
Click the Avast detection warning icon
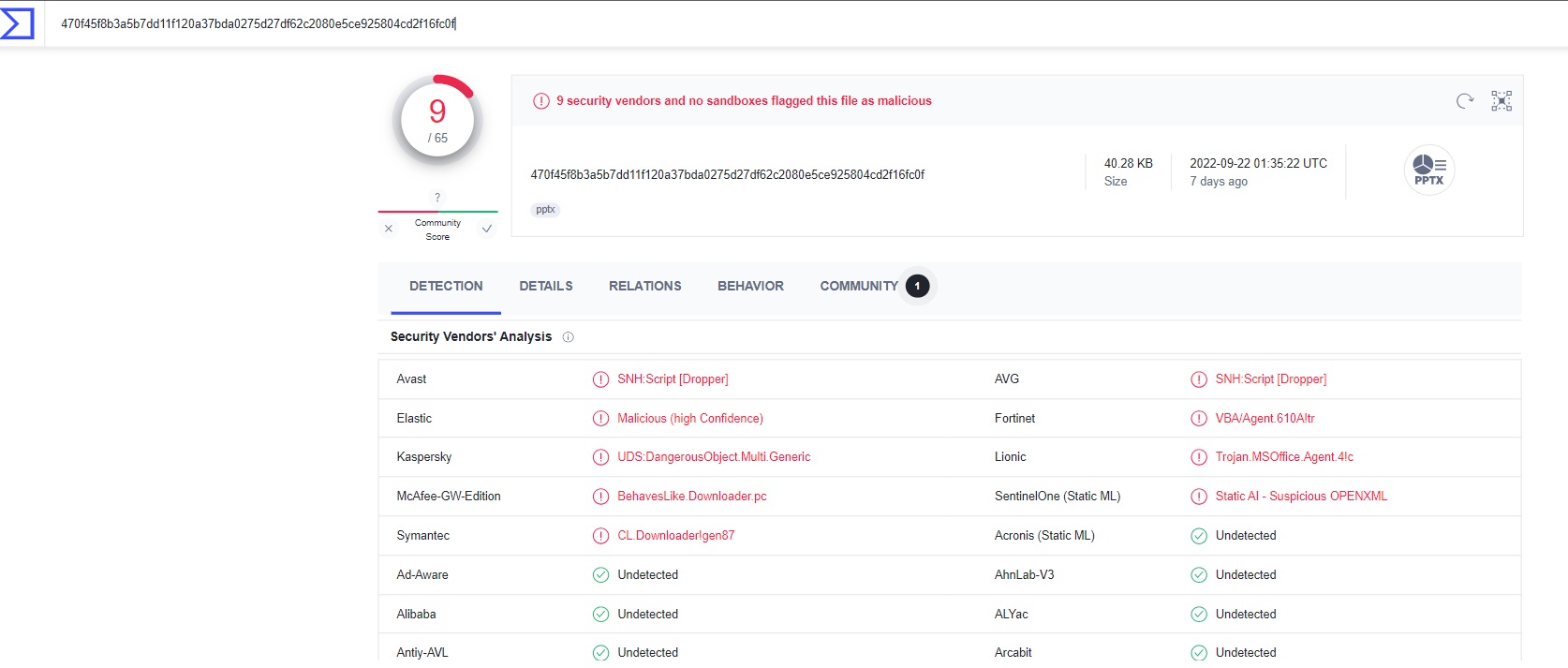tap(600, 379)
